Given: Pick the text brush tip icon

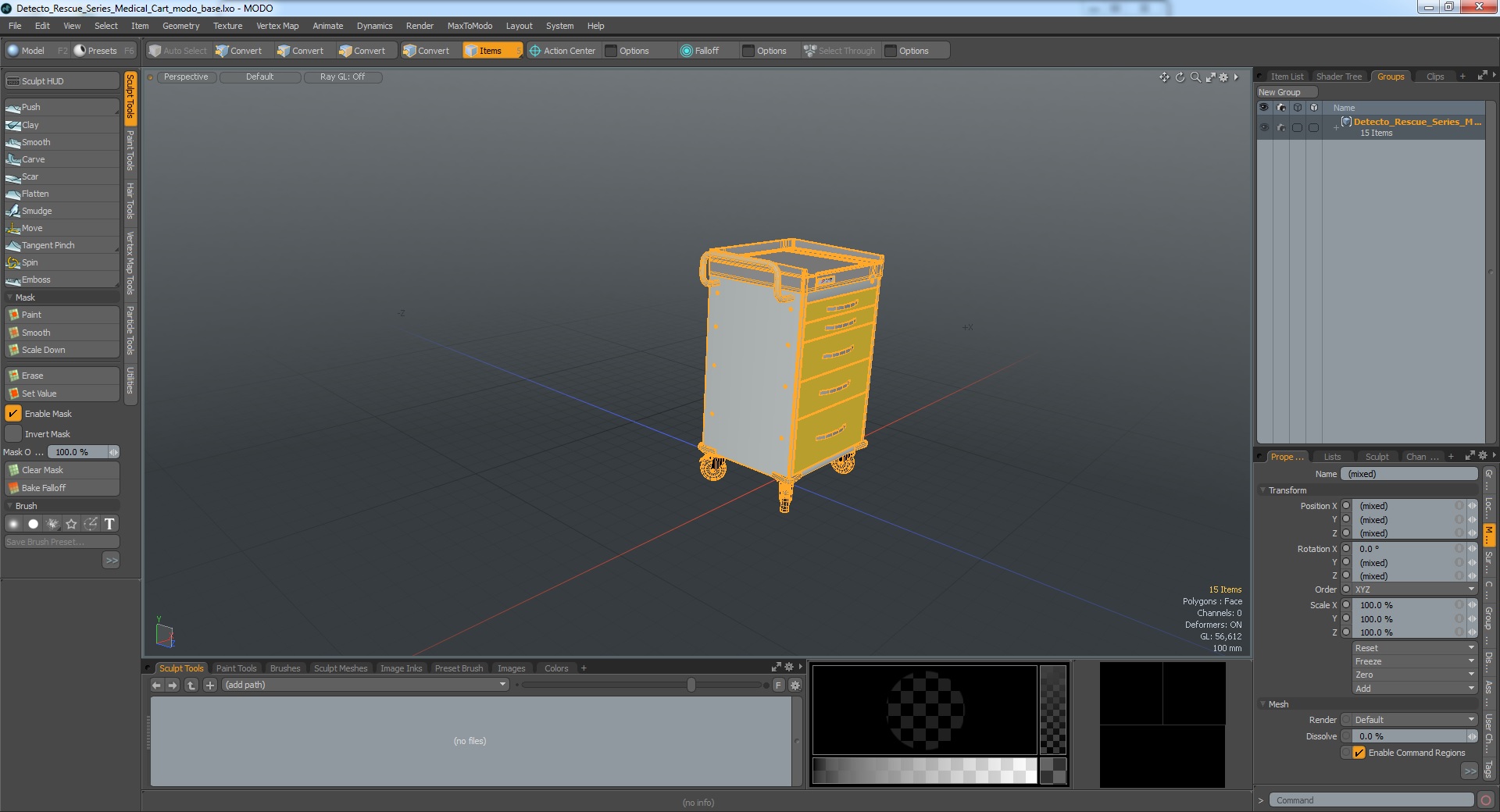Looking at the screenshot, I should (109, 524).
